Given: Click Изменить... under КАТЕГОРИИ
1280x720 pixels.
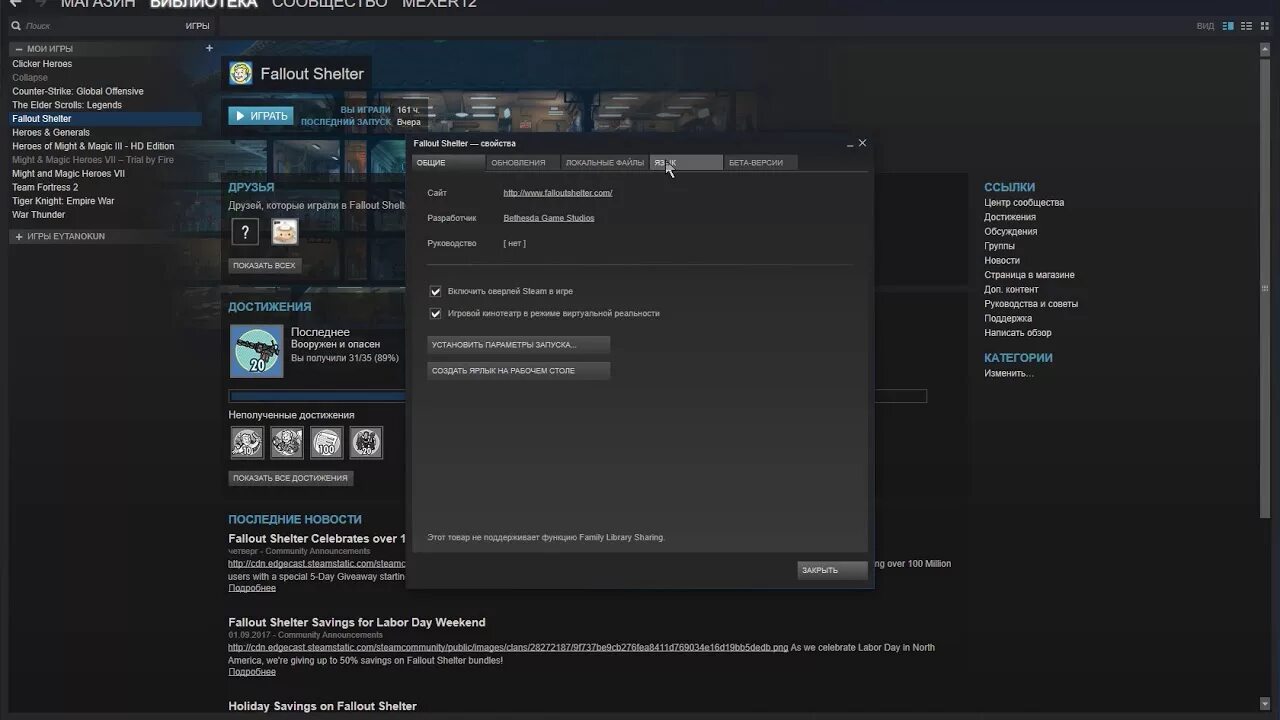Looking at the screenshot, I should point(1009,373).
